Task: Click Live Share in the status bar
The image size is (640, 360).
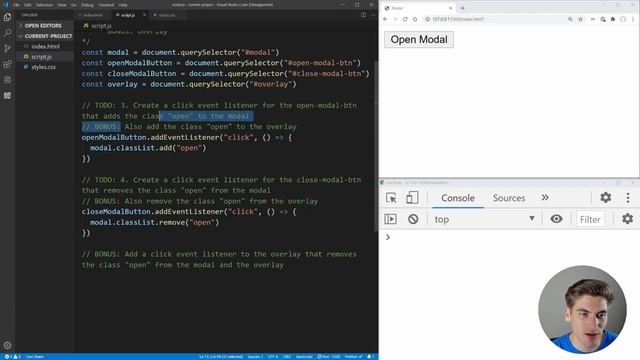Action: [35, 357]
